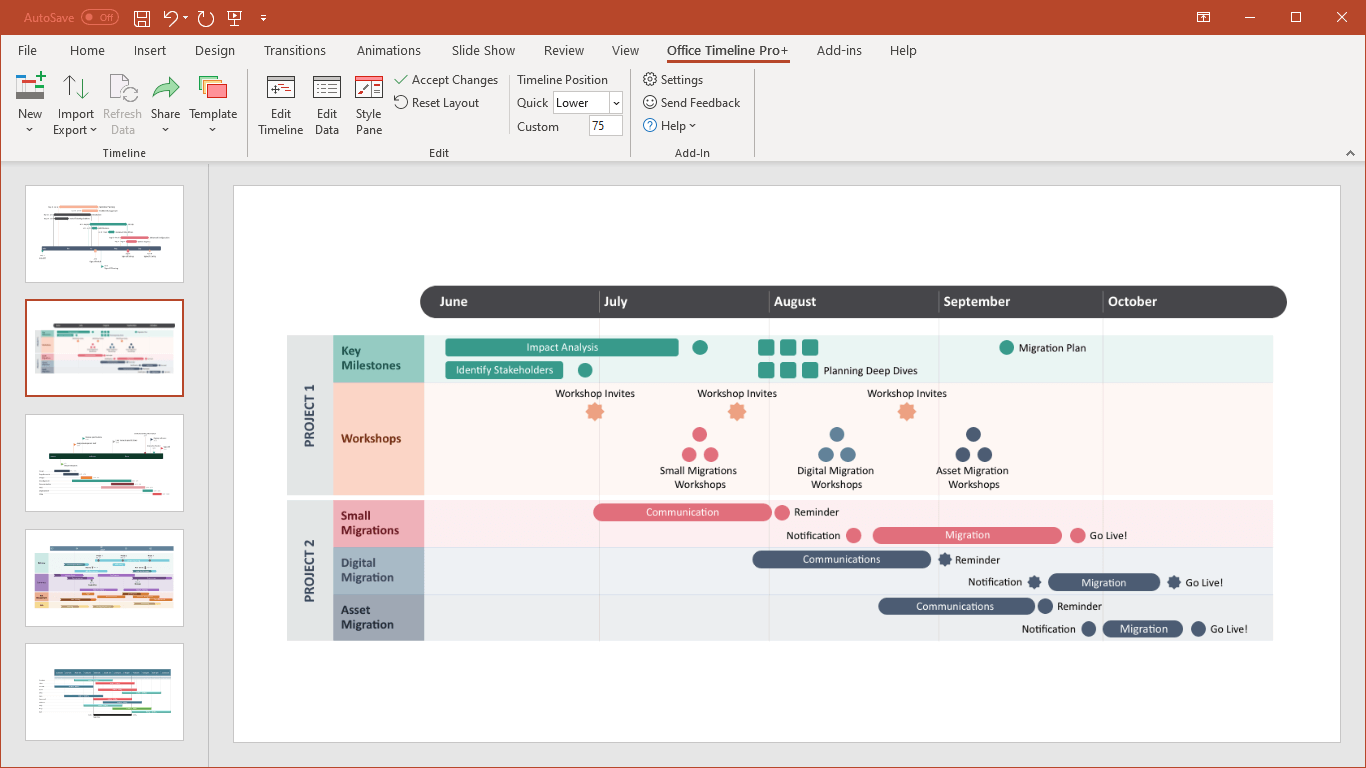Open the Edit Timeline tool
Viewport: 1366px width, 768px height.
[280, 103]
